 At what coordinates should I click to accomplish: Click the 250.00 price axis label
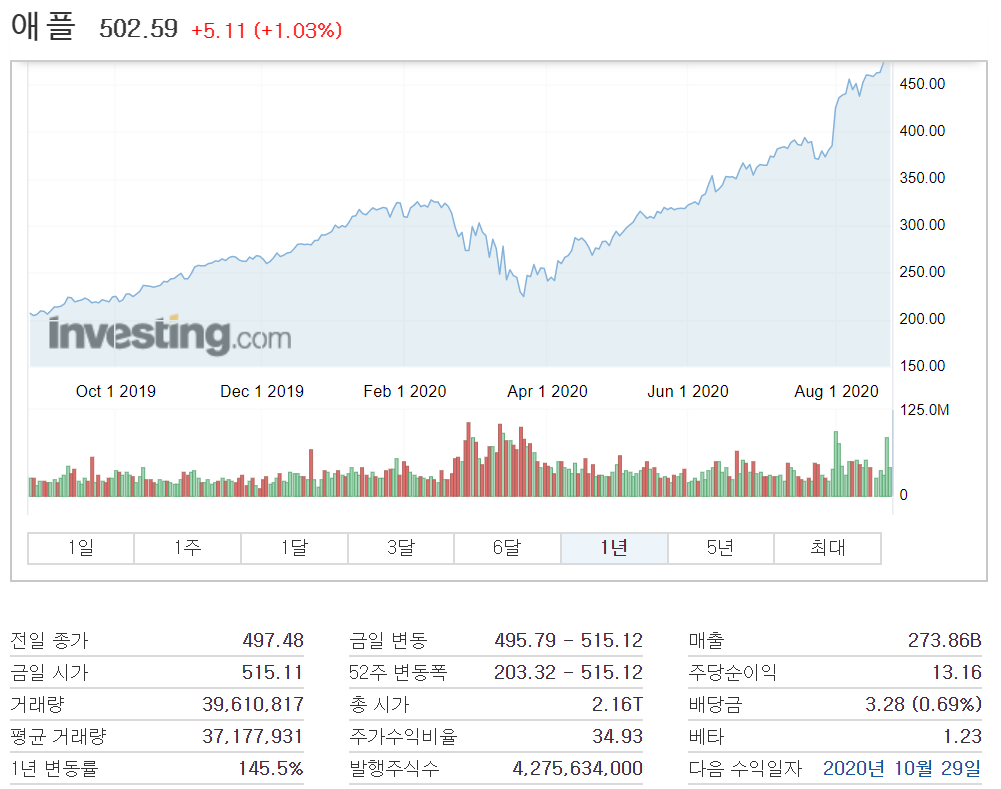(x=922, y=272)
